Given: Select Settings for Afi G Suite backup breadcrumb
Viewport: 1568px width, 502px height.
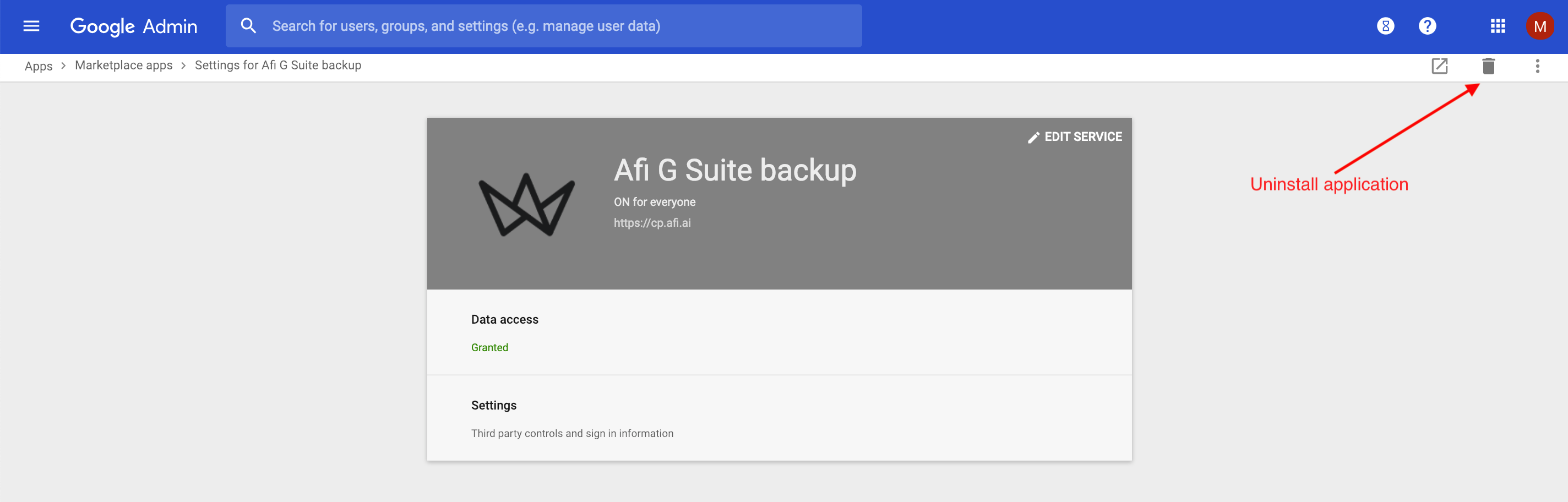Looking at the screenshot, I should [278, 65].
